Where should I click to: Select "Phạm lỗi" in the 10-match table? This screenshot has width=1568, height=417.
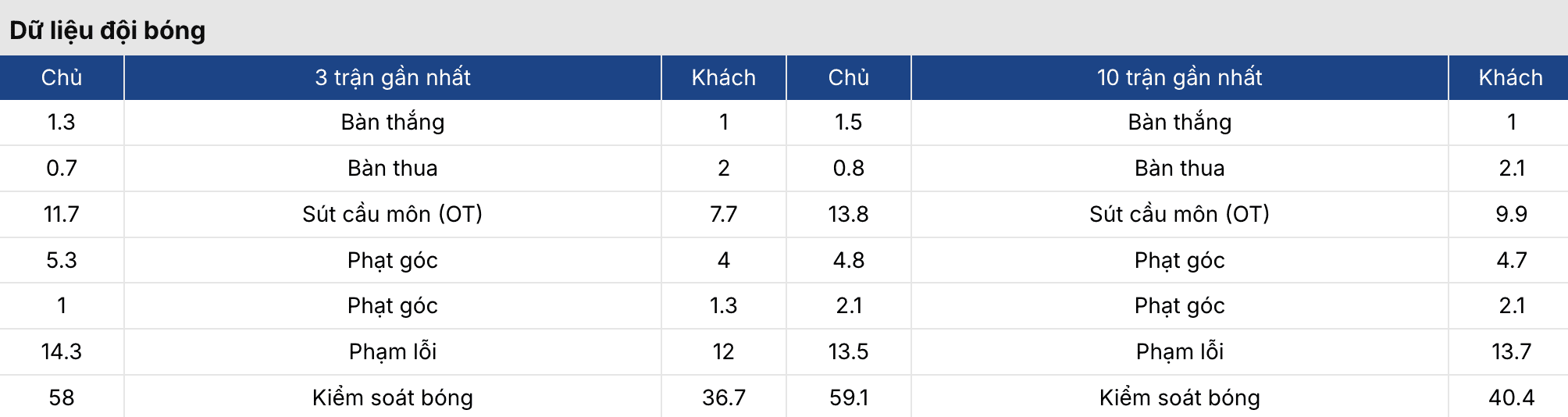[1179, 351]
